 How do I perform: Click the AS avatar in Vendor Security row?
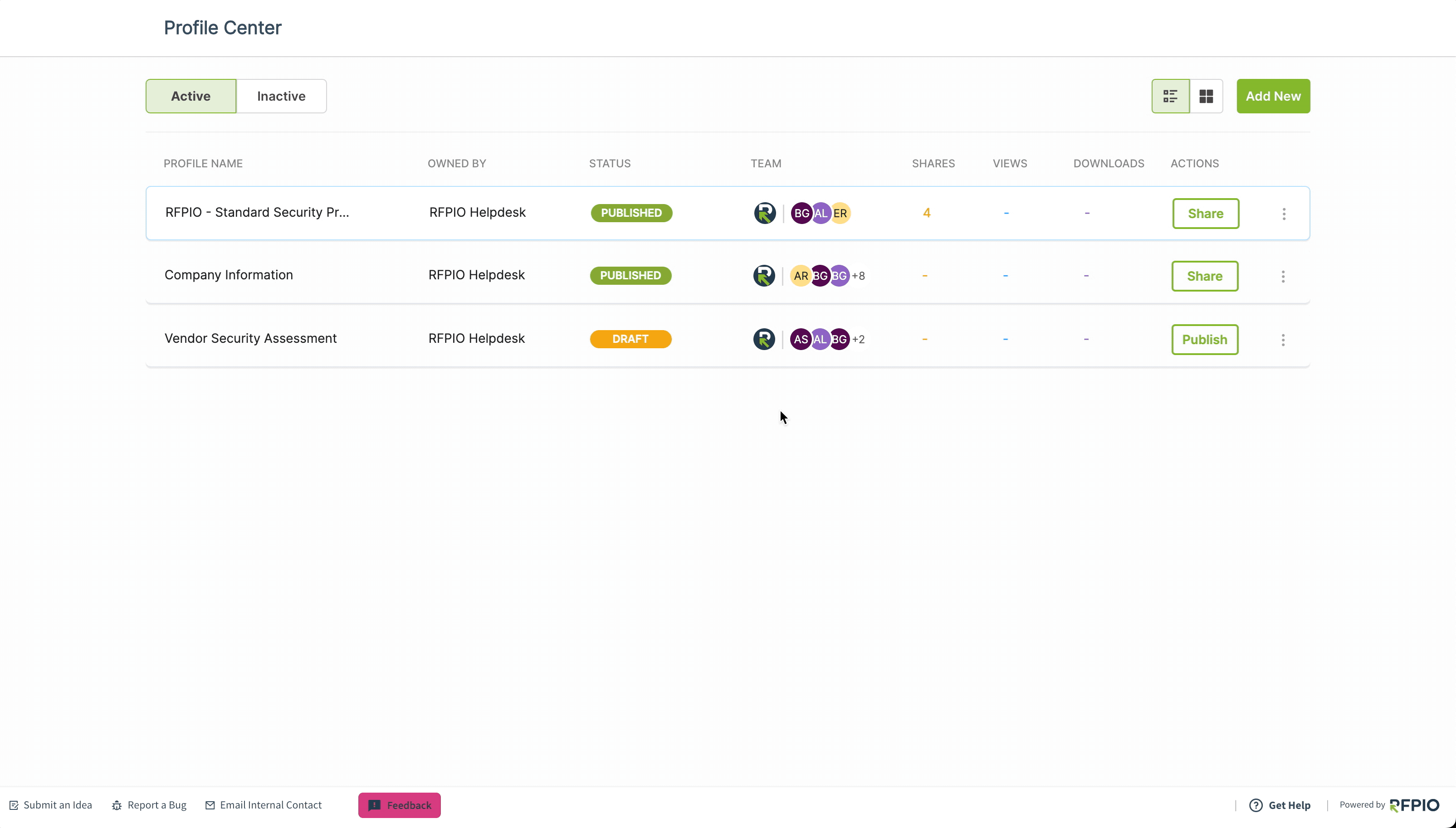(x=800, y=340)
